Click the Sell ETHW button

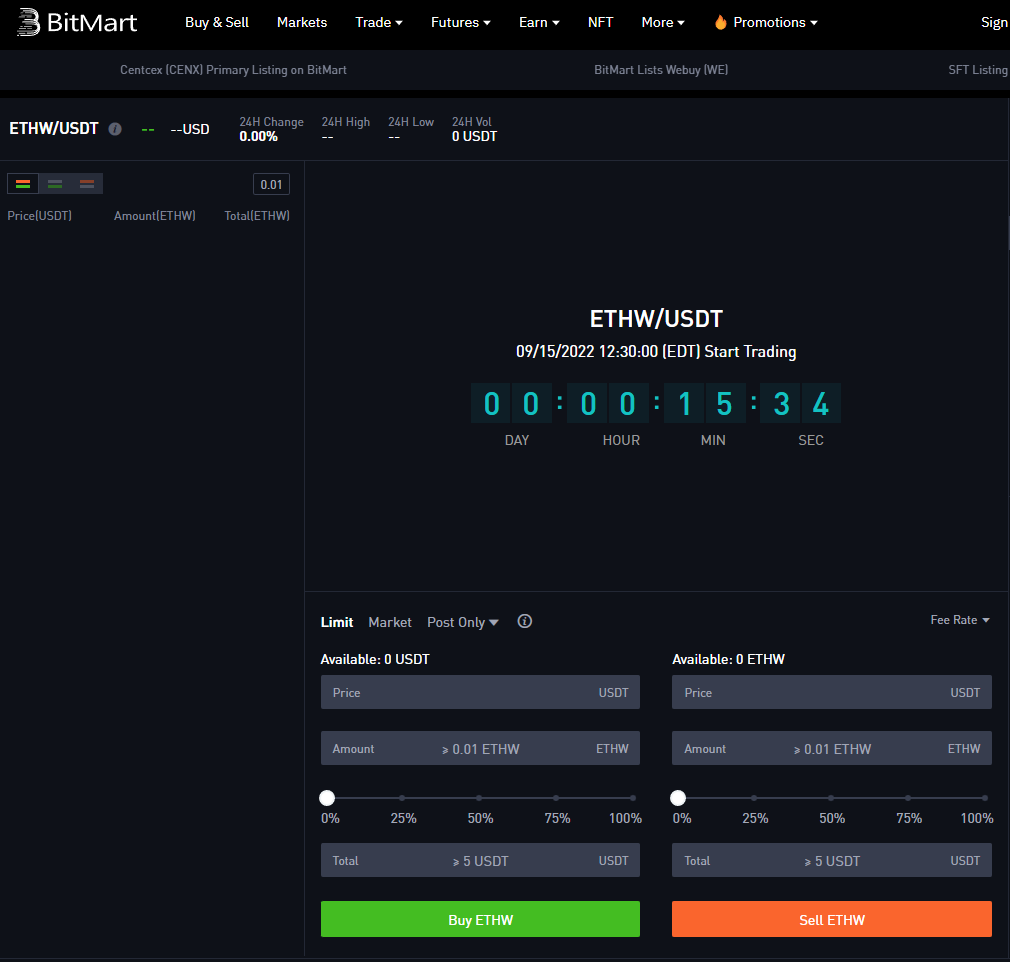[x=832, y=919]
